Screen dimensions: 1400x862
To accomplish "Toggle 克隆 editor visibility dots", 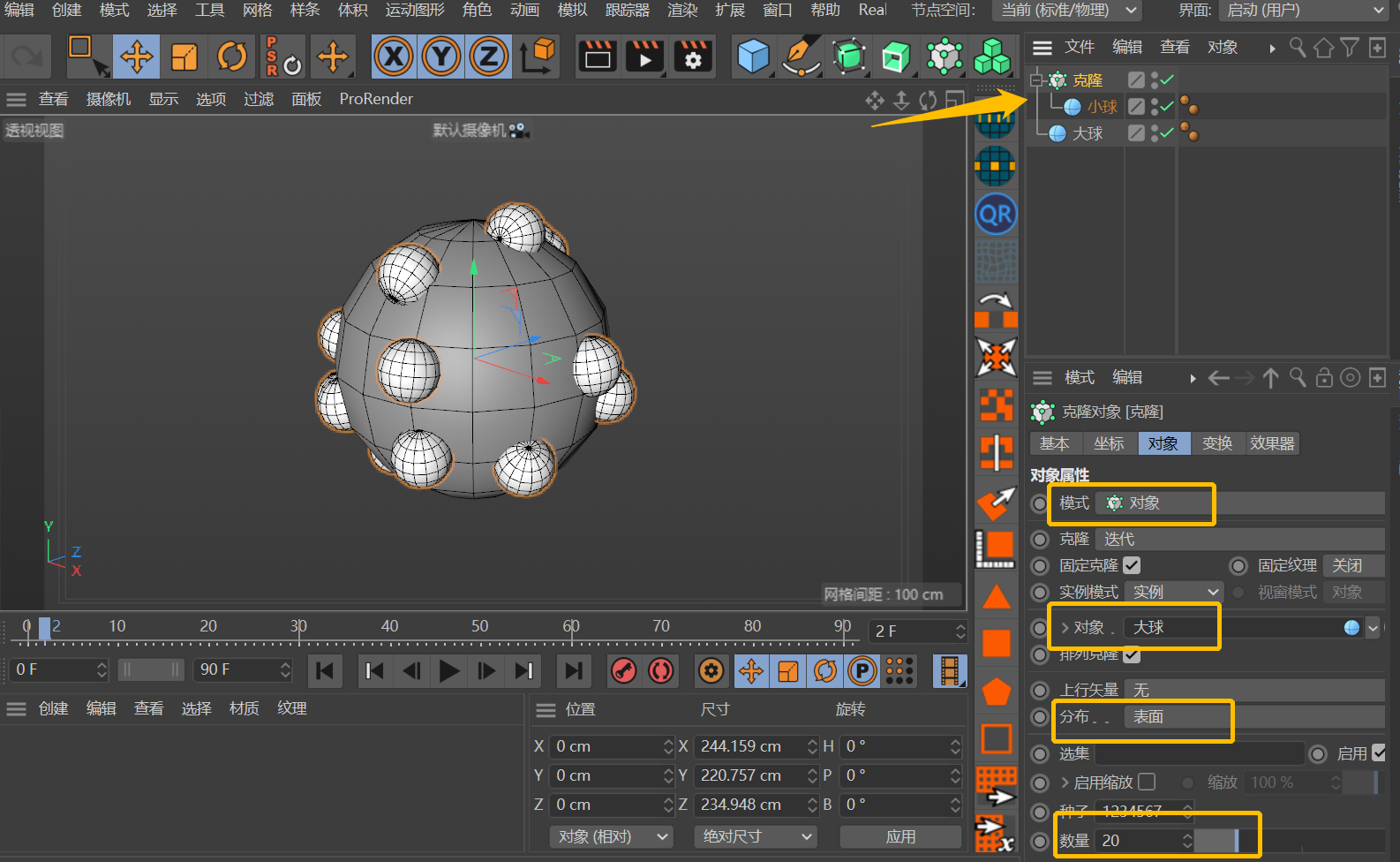I will pos(1155,80).
